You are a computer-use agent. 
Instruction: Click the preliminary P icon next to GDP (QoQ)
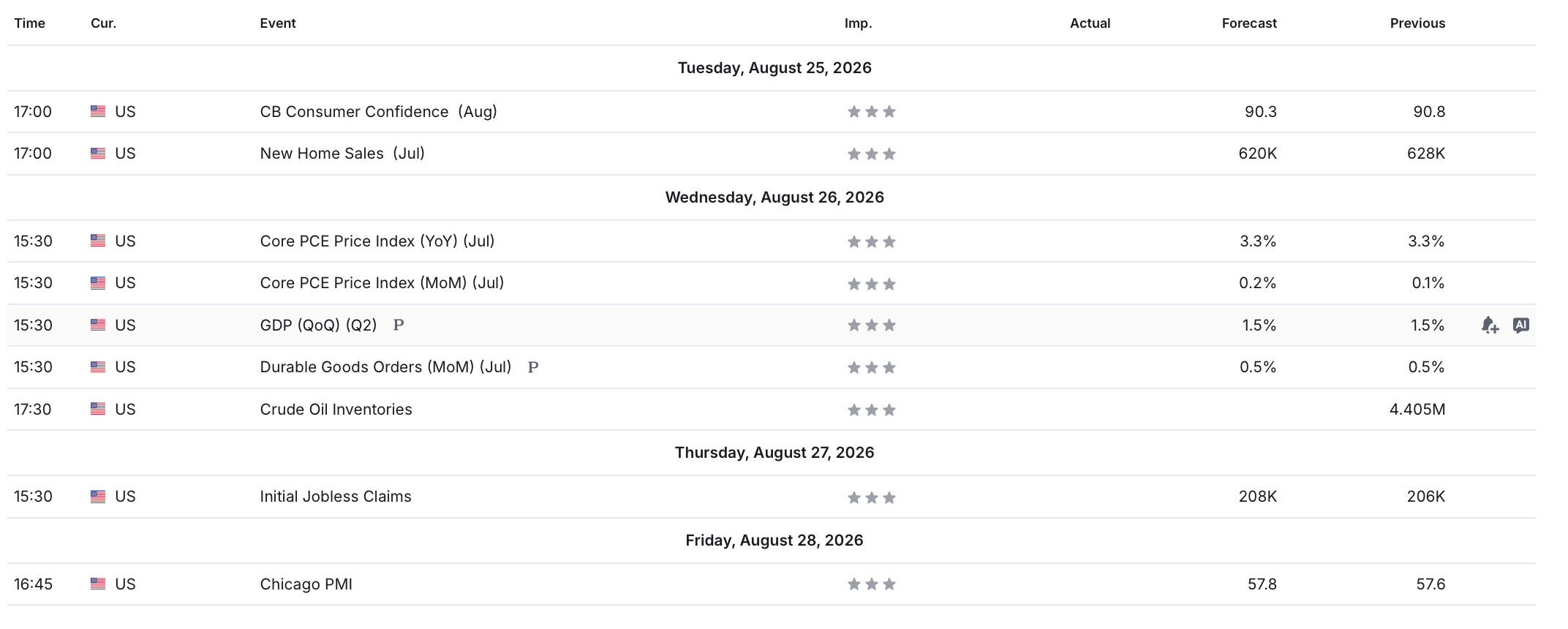399,325
